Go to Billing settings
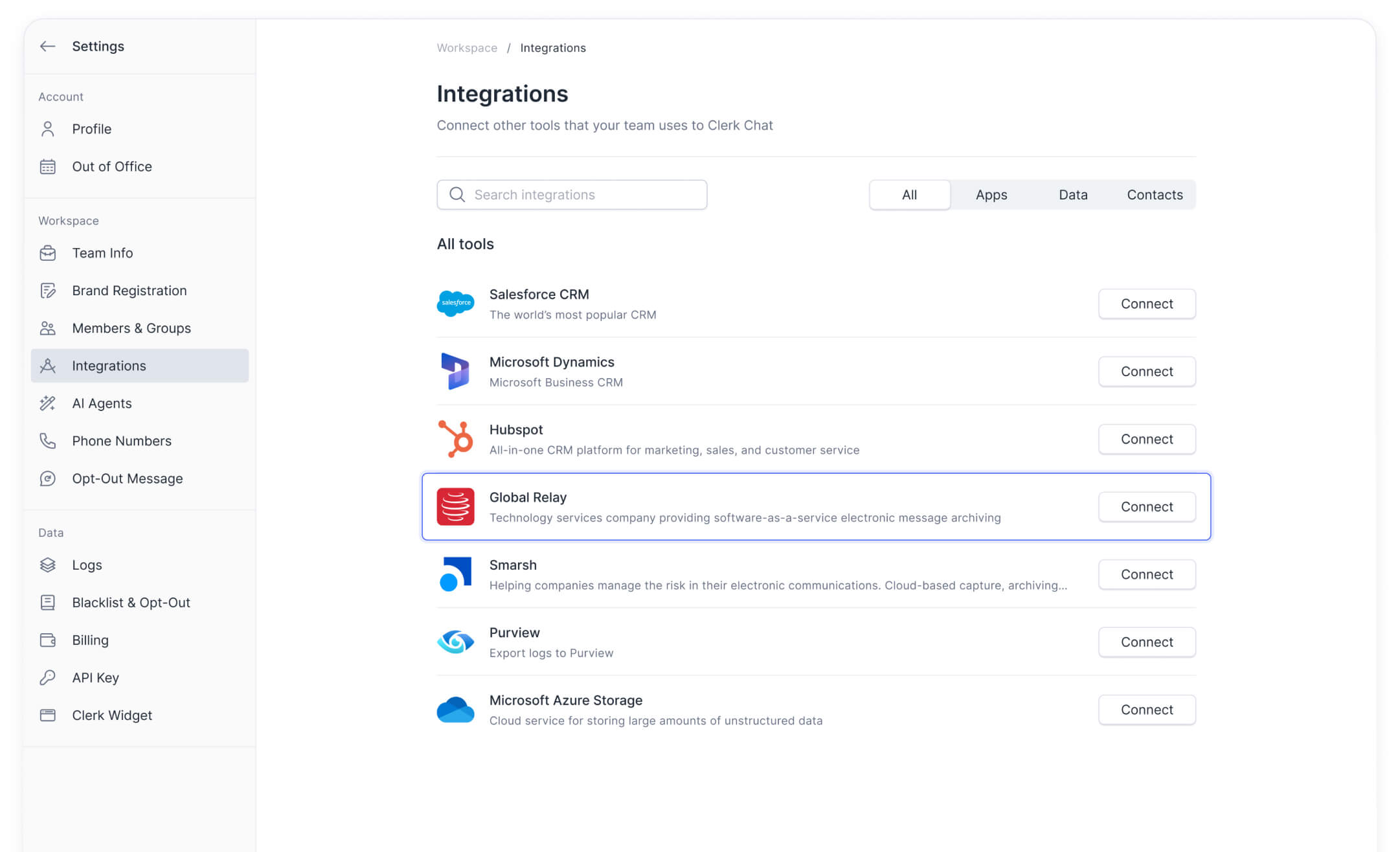 tap(140, 640)
